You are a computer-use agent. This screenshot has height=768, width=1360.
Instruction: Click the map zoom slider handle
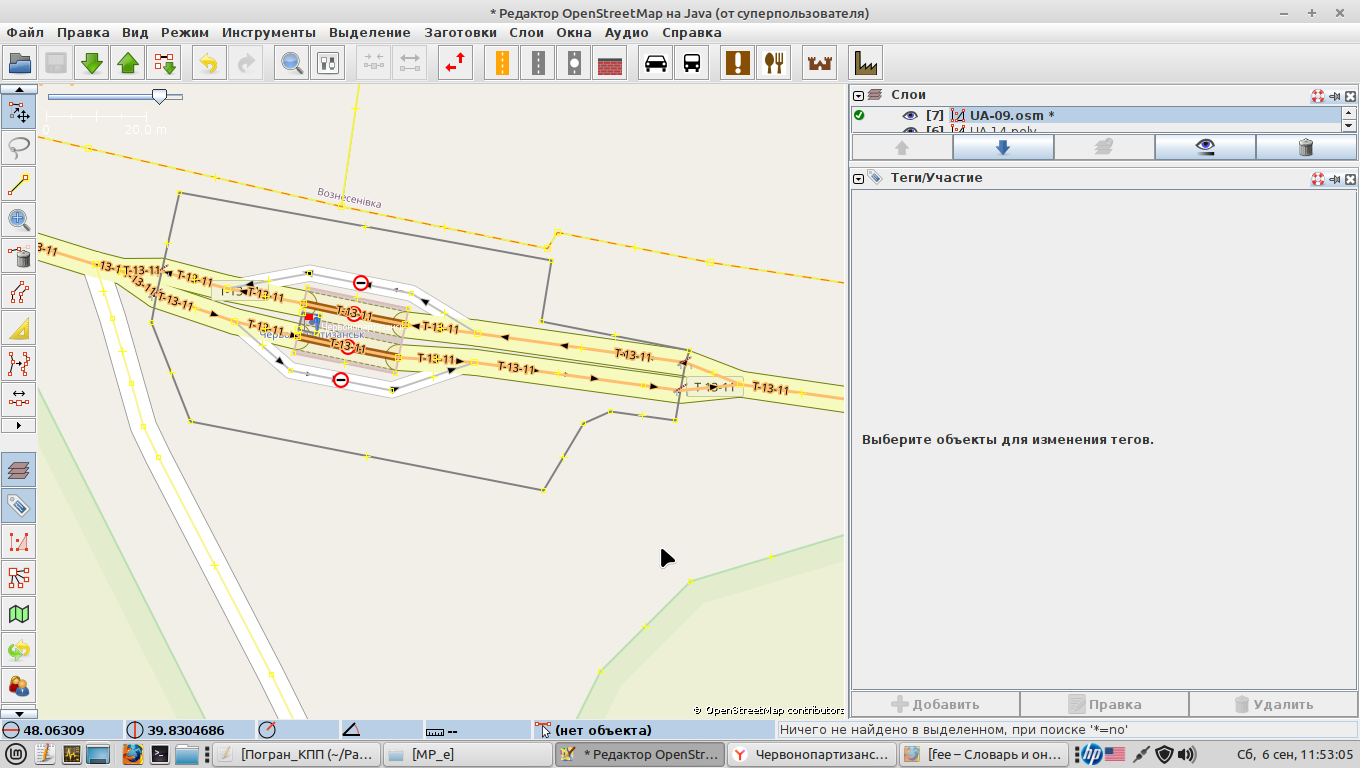point(159,96)
